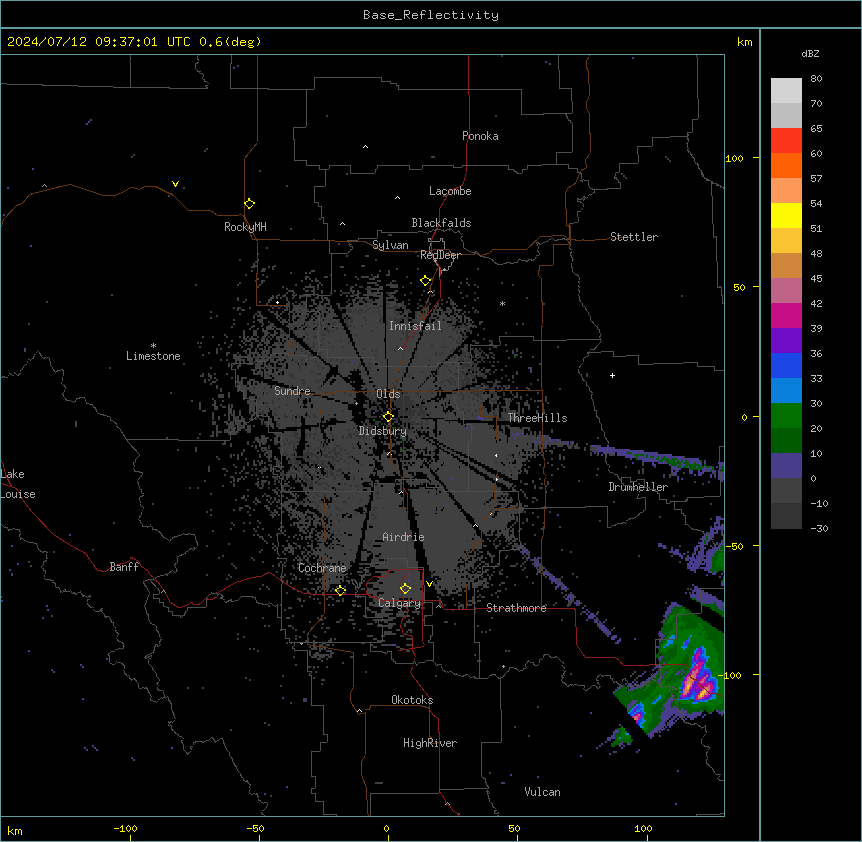The width and height of the screenshot is (862, 842).
Task: Click the Olds city label
Action: [388, 394]
